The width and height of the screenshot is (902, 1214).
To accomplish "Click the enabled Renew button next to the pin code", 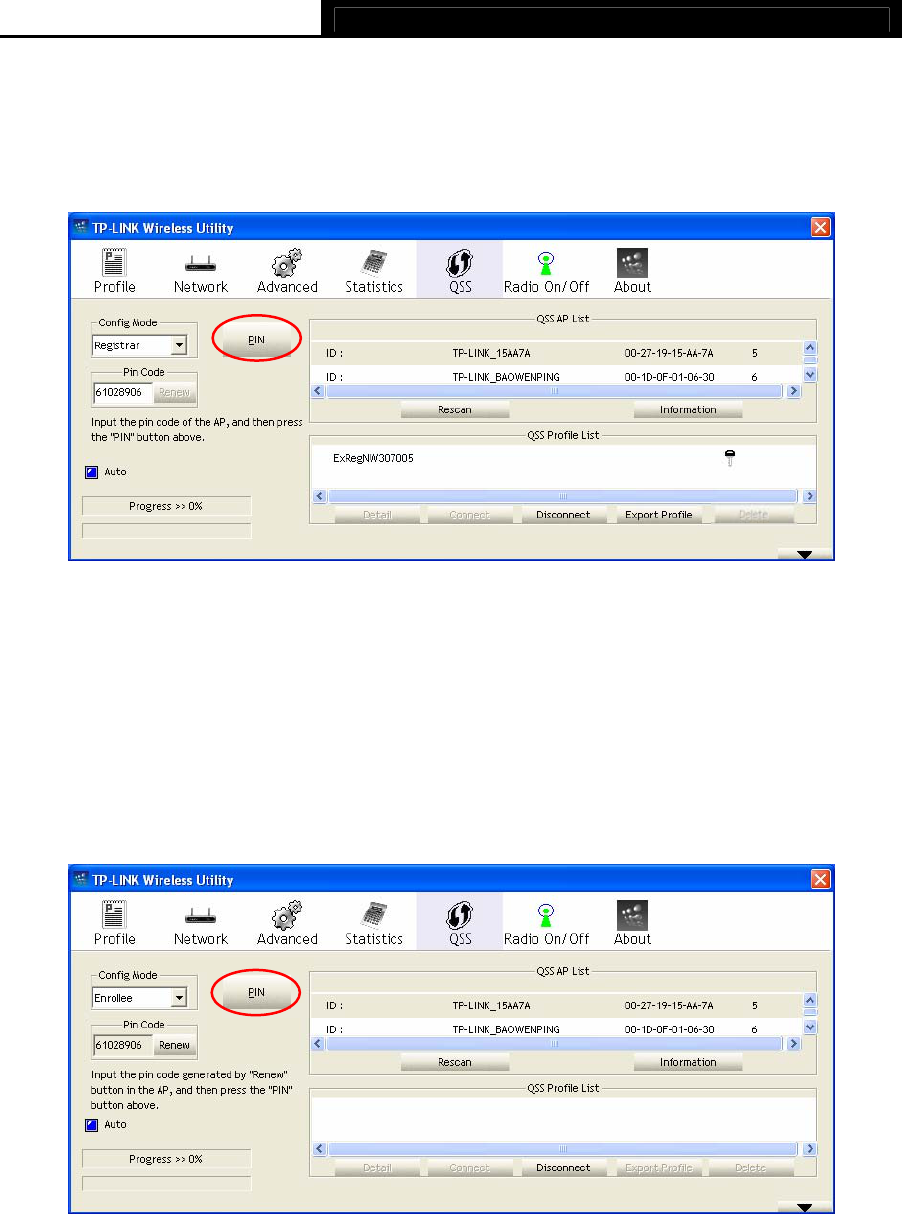I will pyautogui.click(x=174, y=1045).
